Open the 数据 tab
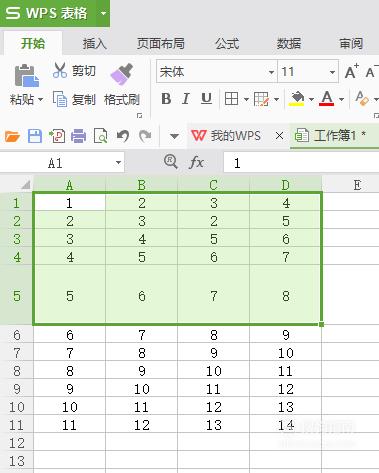 289,43
